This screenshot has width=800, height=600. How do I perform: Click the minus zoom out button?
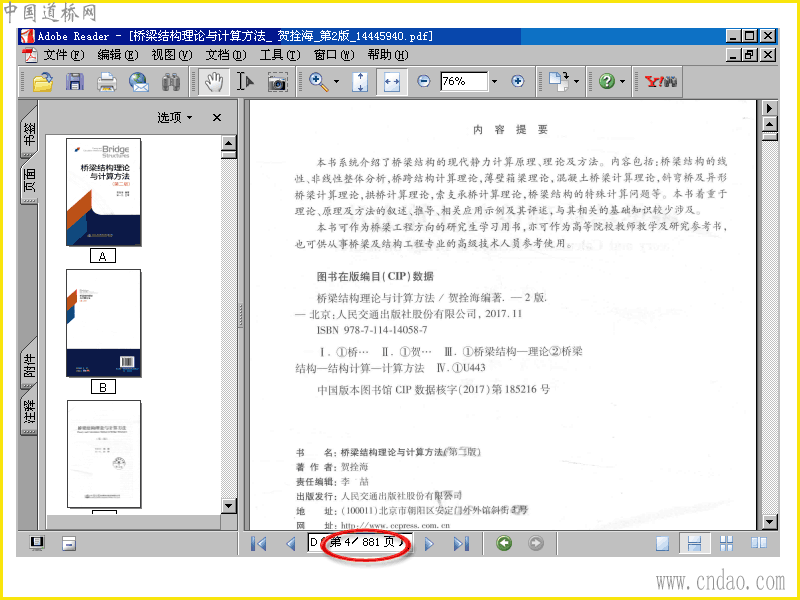pos(423,81)
